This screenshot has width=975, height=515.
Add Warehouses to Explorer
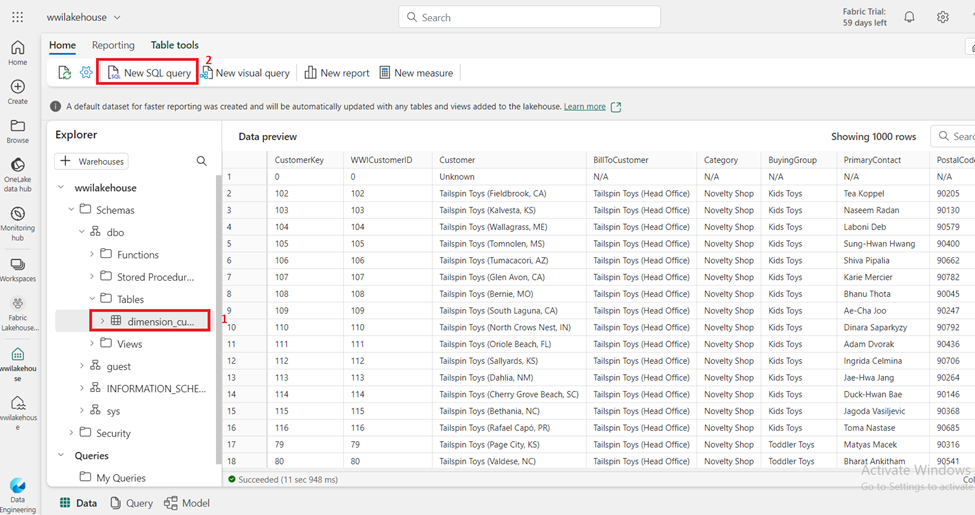pos(91,161)
